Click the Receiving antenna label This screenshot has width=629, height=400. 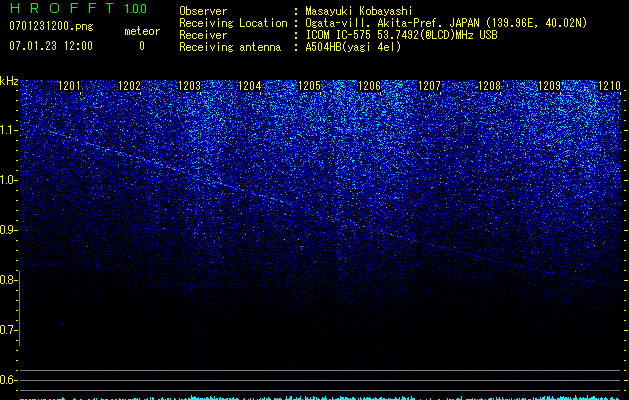click(x=230, y=47)
